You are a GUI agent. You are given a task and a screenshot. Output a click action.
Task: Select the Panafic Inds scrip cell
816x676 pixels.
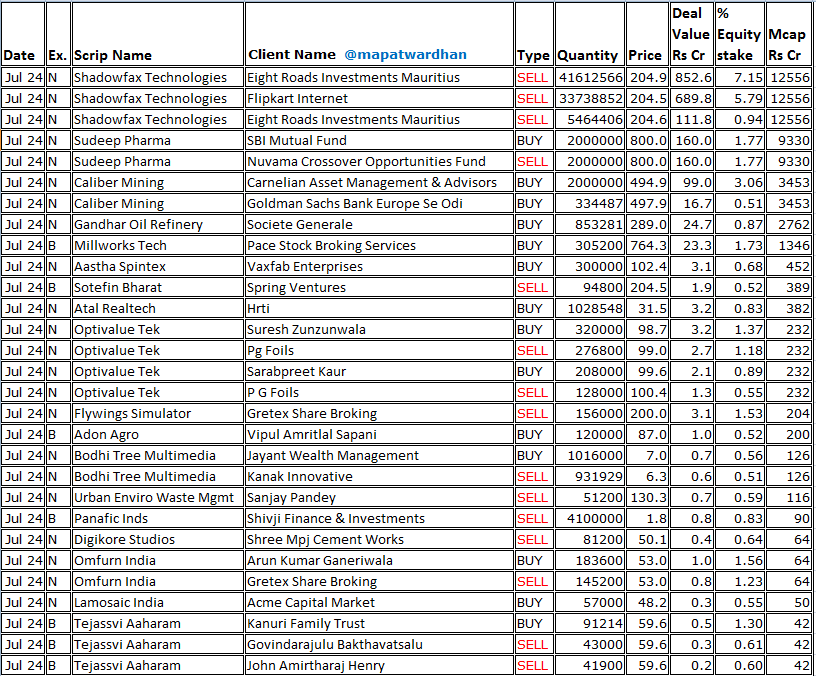[158, 518]
